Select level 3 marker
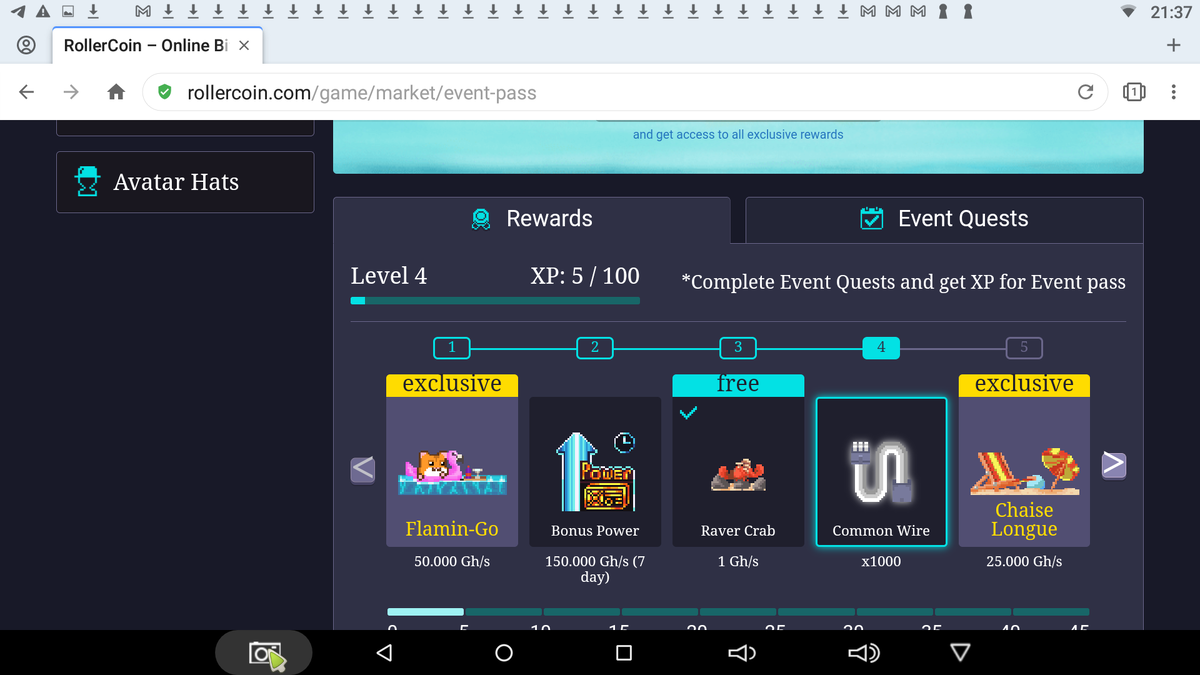This screenshot has width=1200, height=675. (x=738, y=347)
